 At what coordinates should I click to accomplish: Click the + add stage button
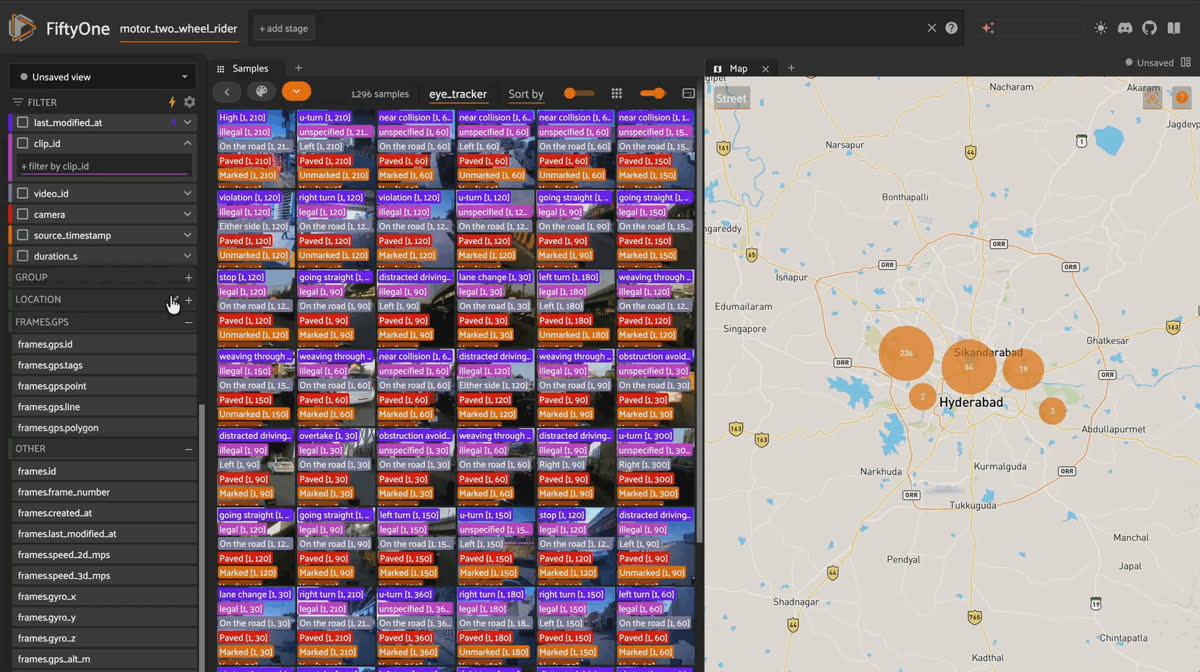(x=283, y=28)
